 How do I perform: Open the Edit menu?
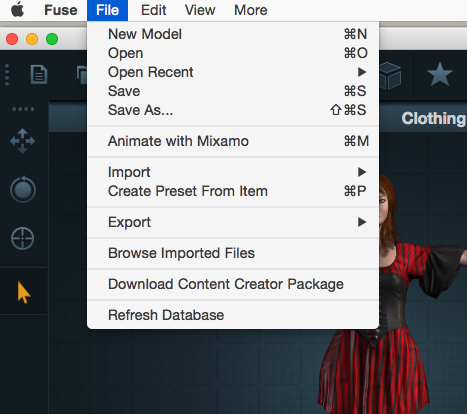(153, 10)
